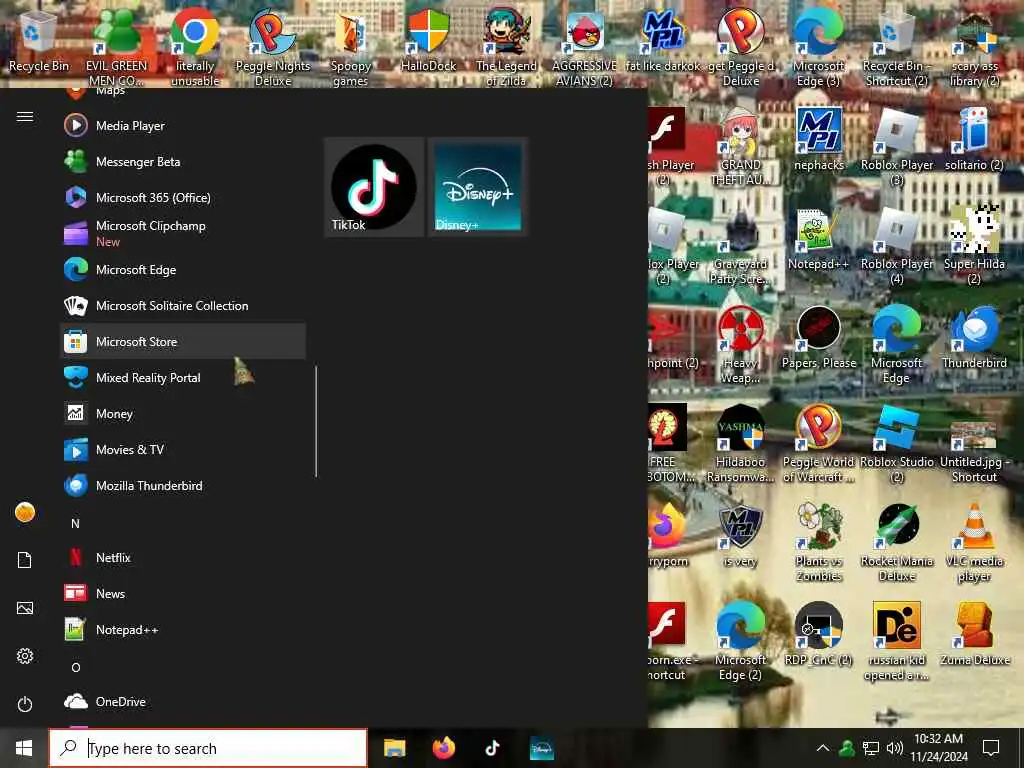Select Rocket Mania Deluxe desktop icon
Image resolution: width=1024 pixels, height=768 pixels.
pos(897,542)
